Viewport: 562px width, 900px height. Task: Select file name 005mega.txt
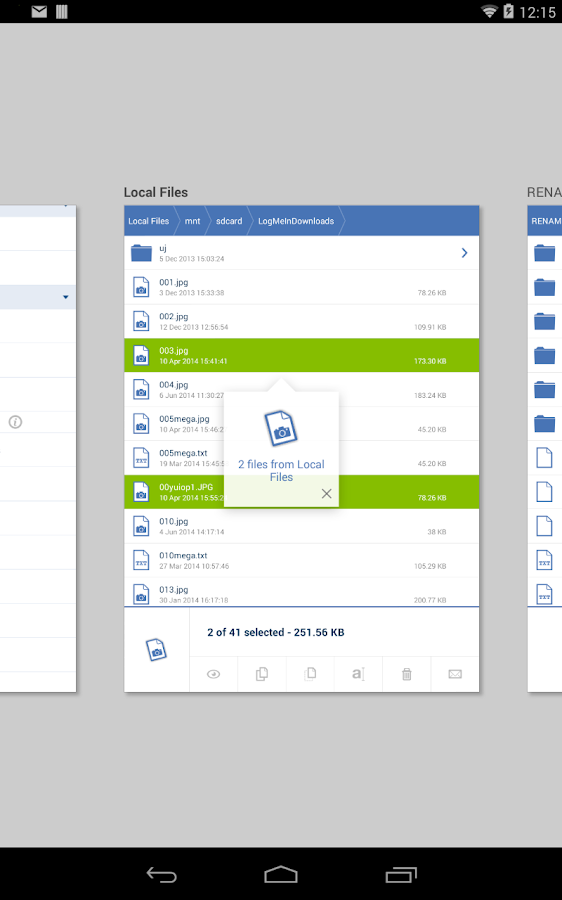[183, 453]
